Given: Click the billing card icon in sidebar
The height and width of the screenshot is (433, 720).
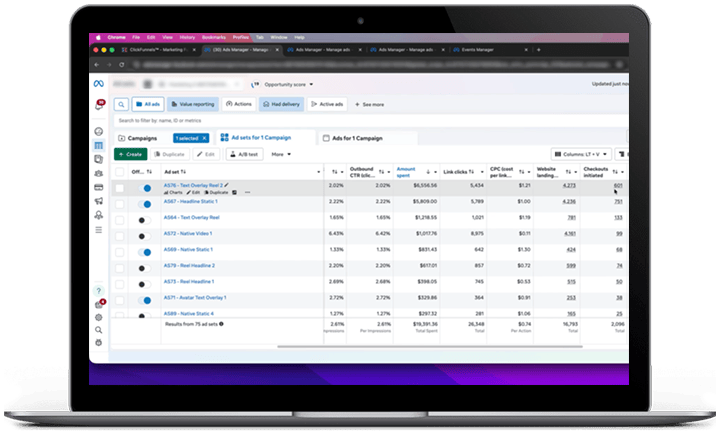Looking at the screenshot, I should 99,187.
